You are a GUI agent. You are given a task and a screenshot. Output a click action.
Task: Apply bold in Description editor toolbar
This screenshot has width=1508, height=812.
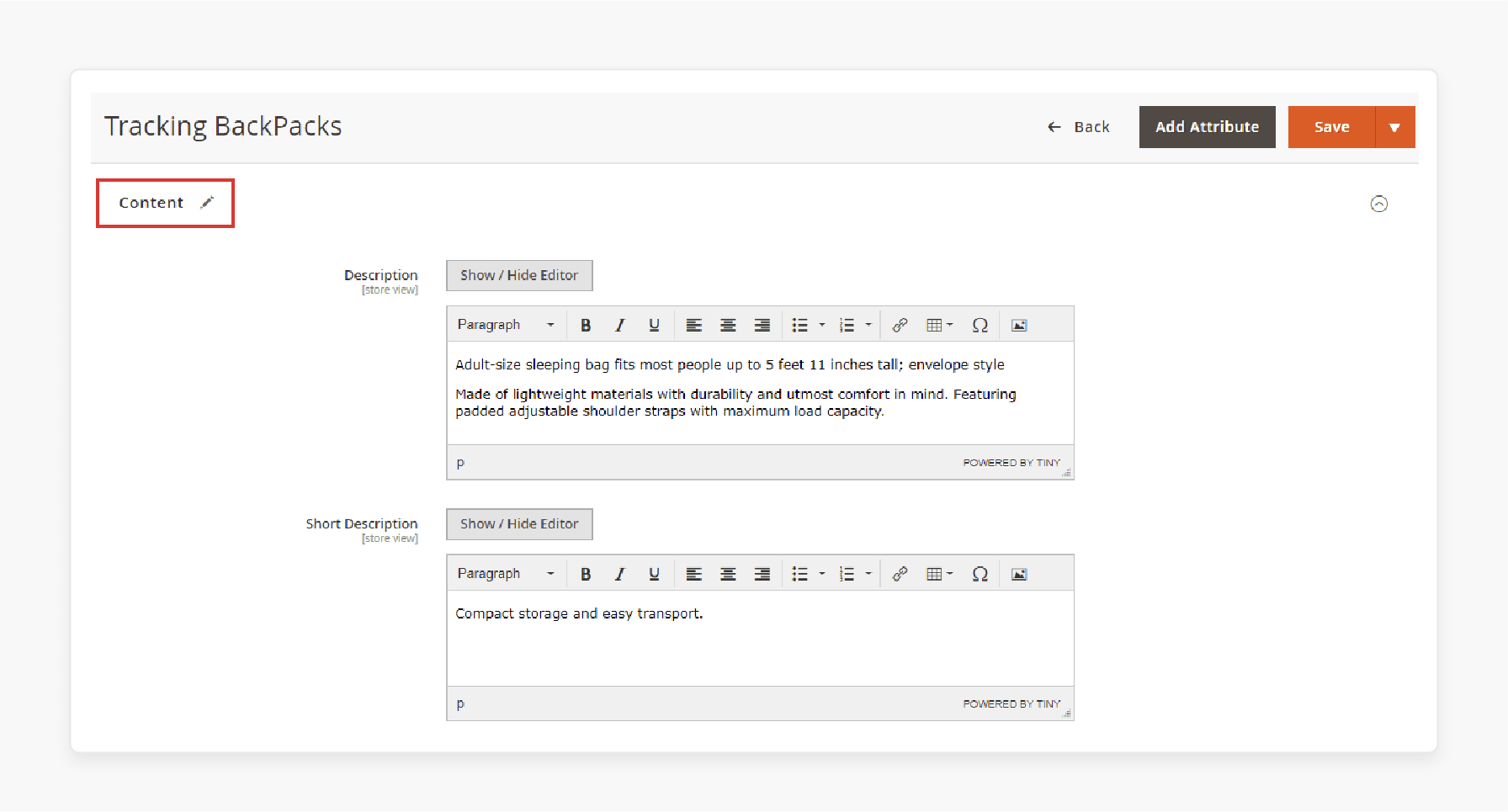tap(586, 325)
